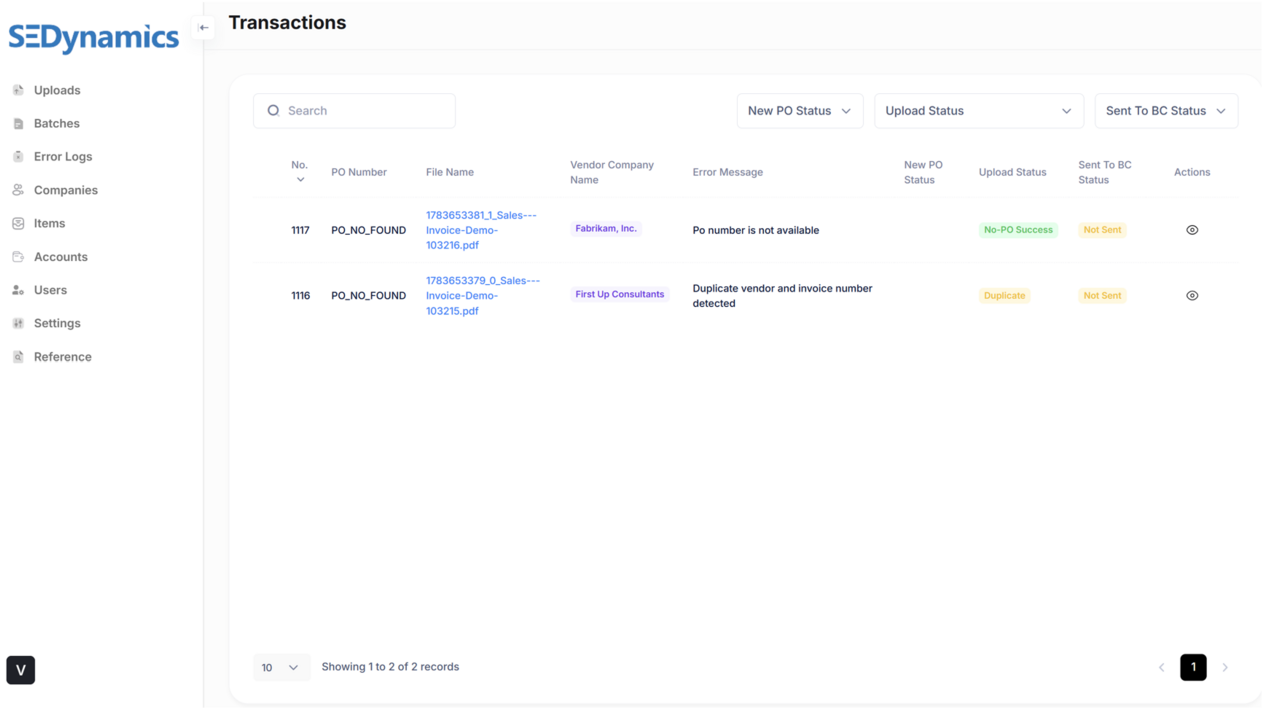
Task: Click the No-PO Success status badge
Action: pyautogui.click(x=1018, y=230)
